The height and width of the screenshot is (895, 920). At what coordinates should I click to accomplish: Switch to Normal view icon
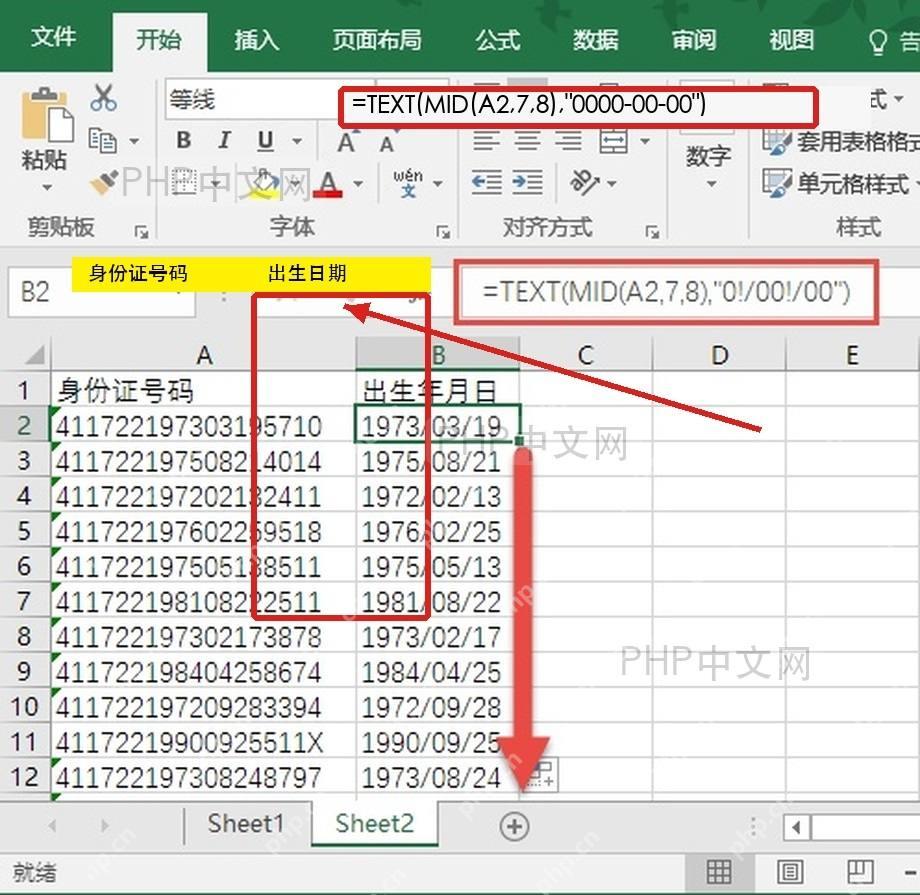pos(718,872)
